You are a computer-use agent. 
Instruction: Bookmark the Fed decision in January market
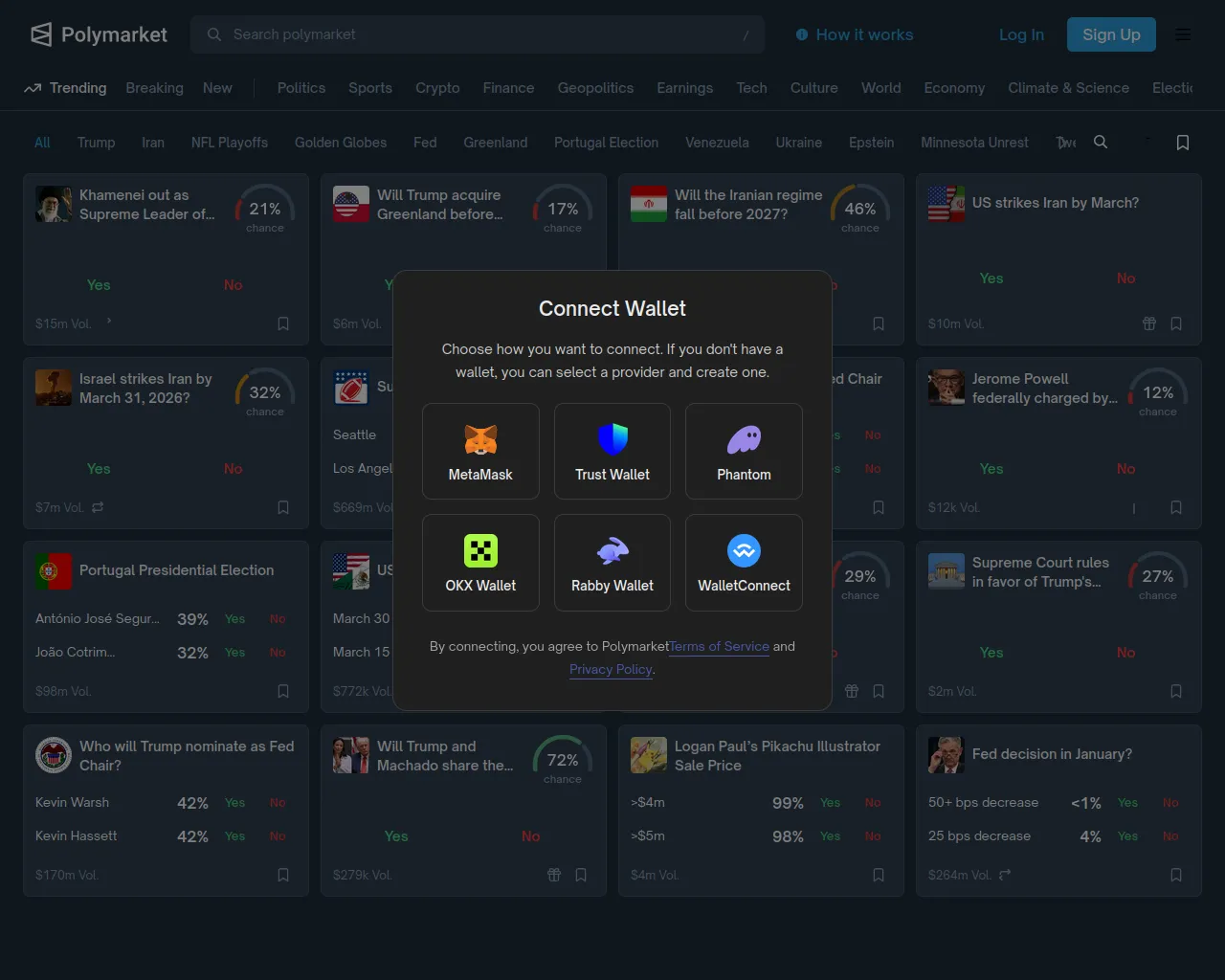[x=1176, y=875]
